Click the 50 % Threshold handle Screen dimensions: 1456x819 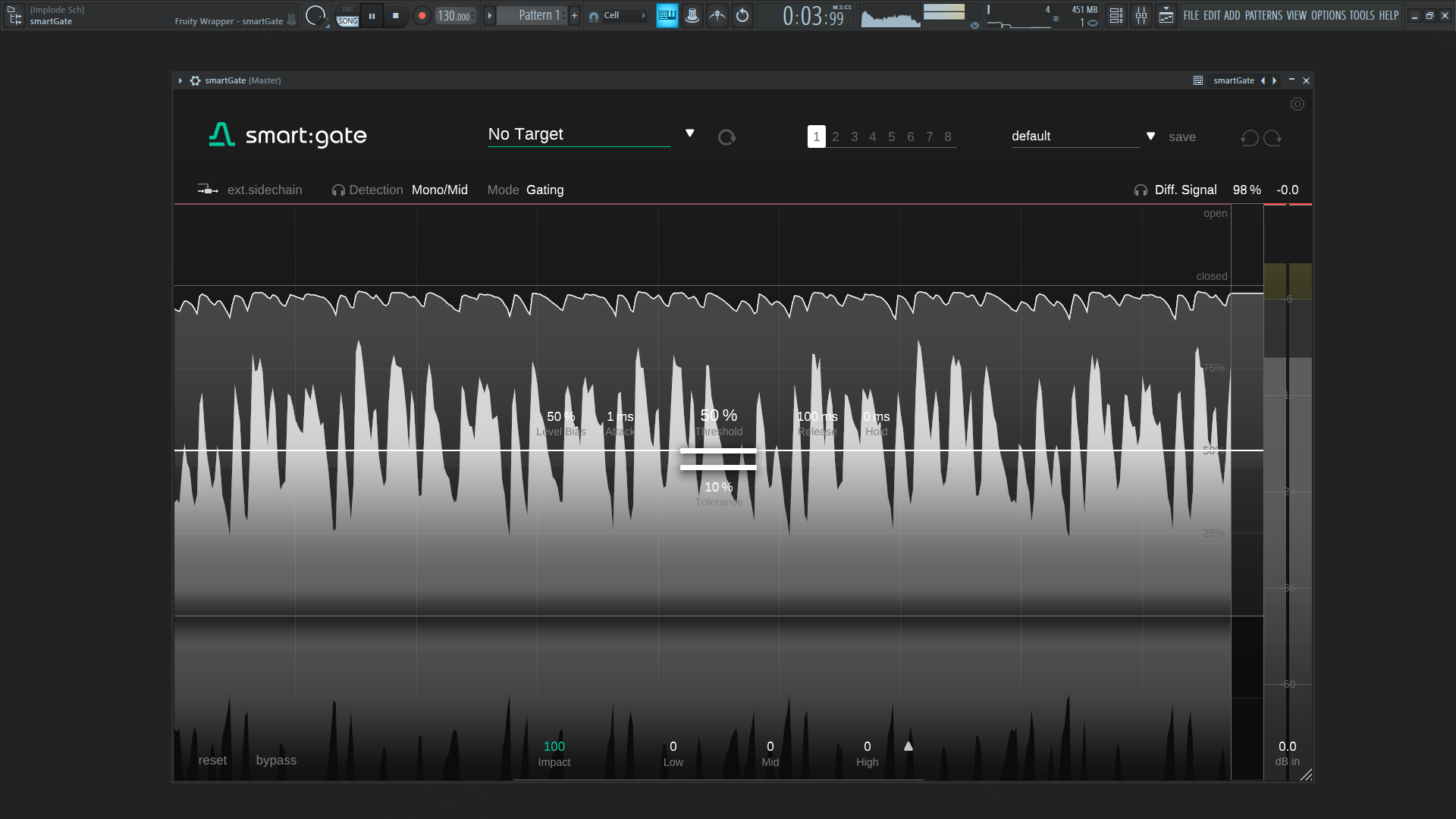click(718, 450)
